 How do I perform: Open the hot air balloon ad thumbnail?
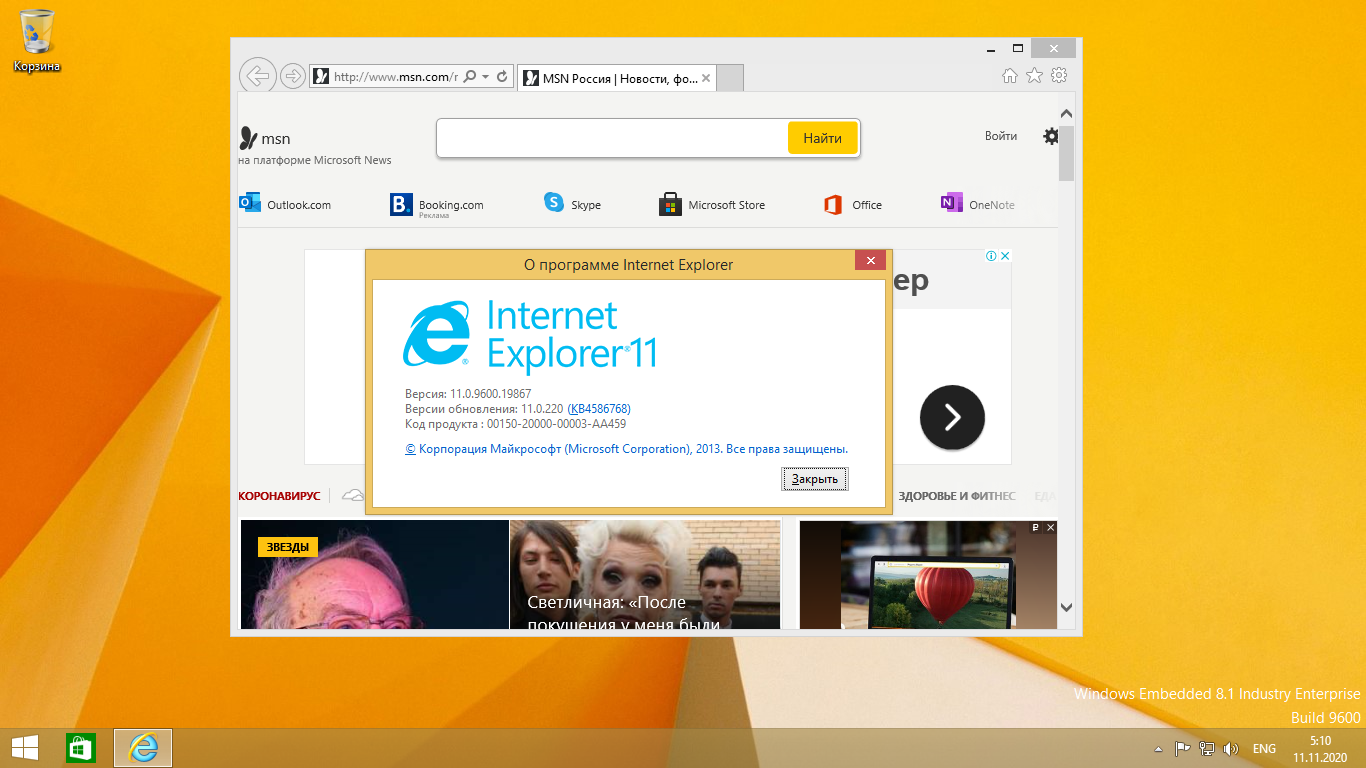928,575
